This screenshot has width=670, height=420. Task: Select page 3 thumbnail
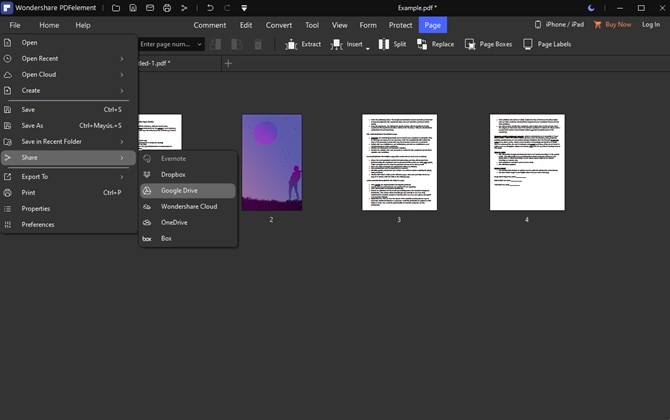click(400, 162)
